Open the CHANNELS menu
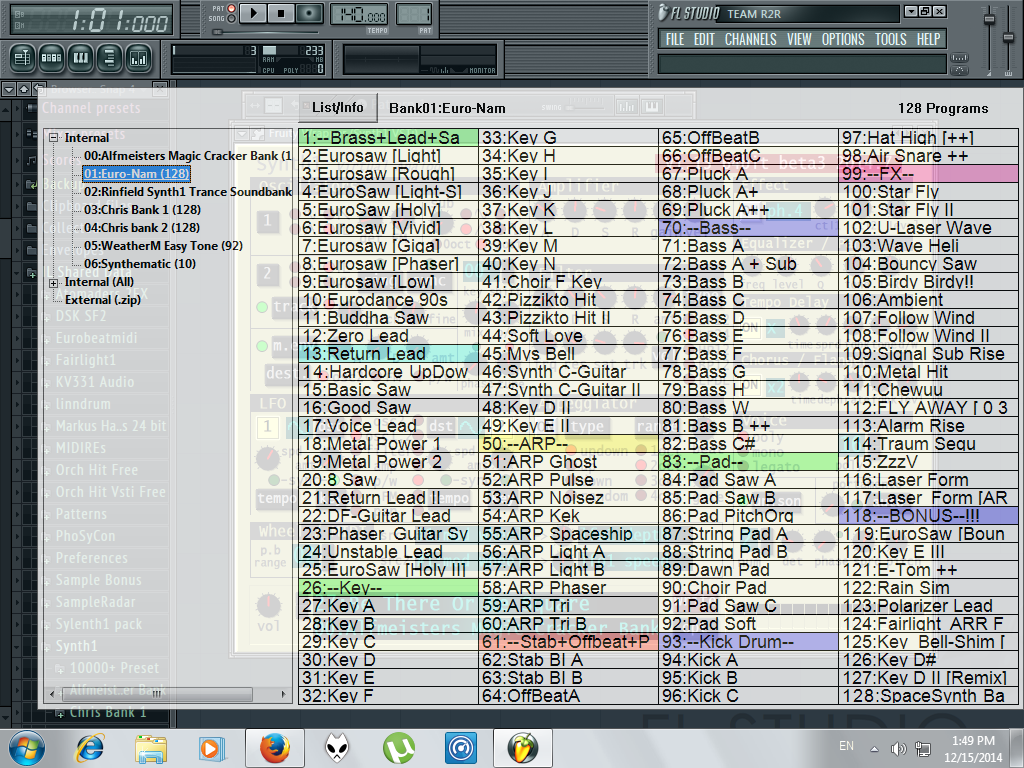Image resolution: width=1024 pixels, height=768 pixels. pos(750,39)
